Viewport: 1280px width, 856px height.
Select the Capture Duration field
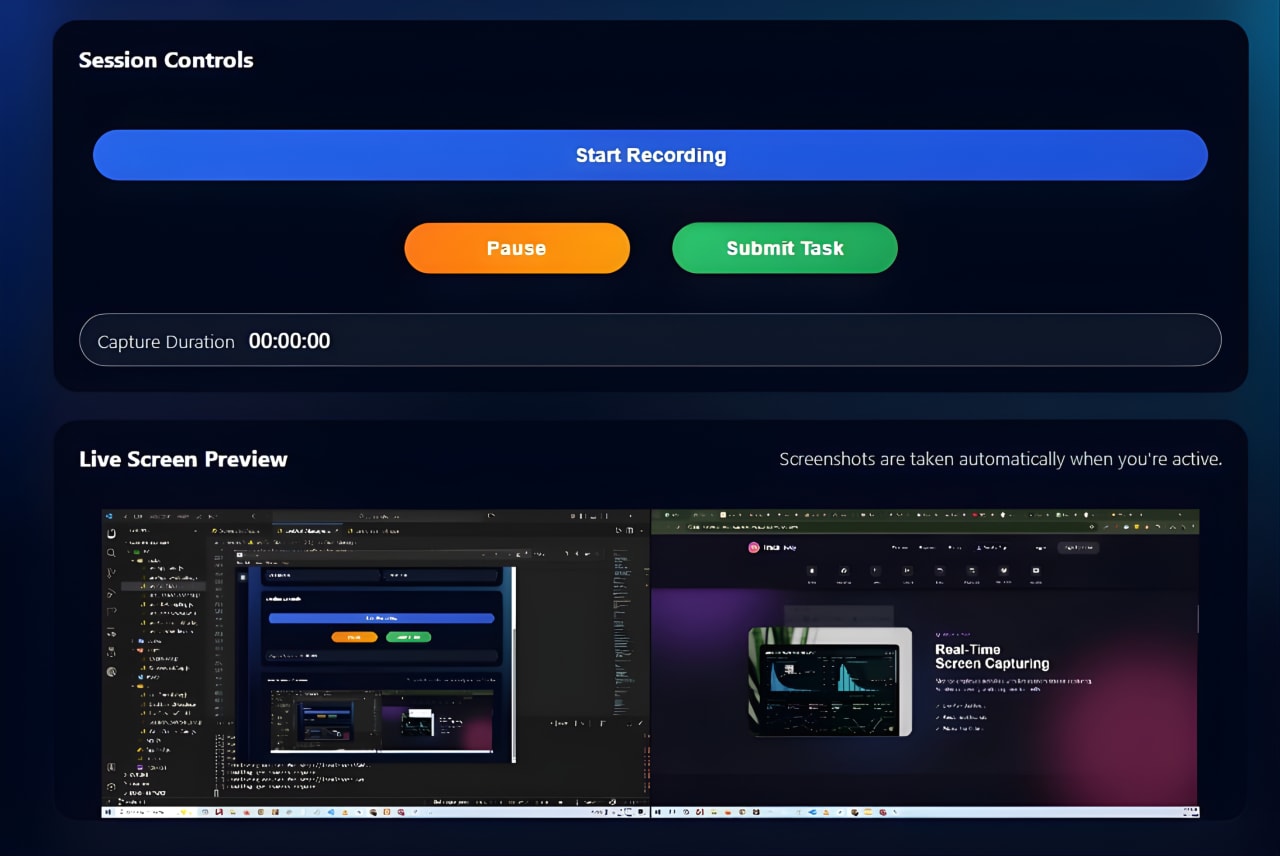650,340
